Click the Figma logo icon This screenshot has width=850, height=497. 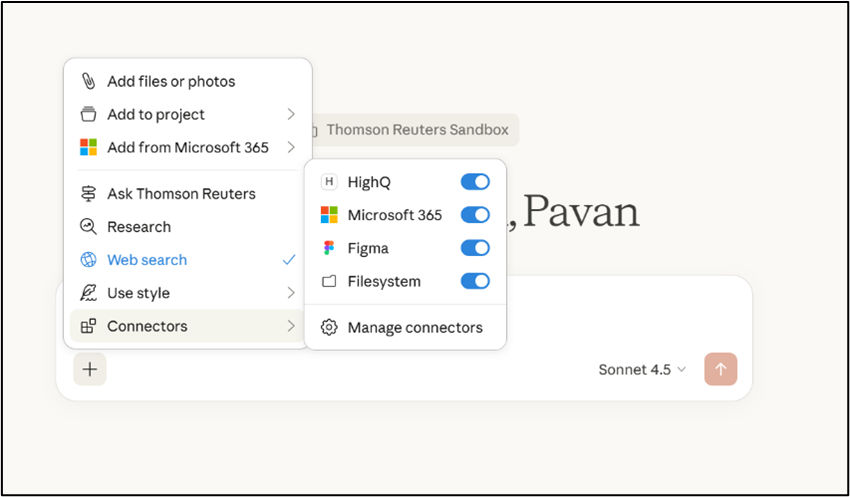pyautogui.click(x=328, y=248)
